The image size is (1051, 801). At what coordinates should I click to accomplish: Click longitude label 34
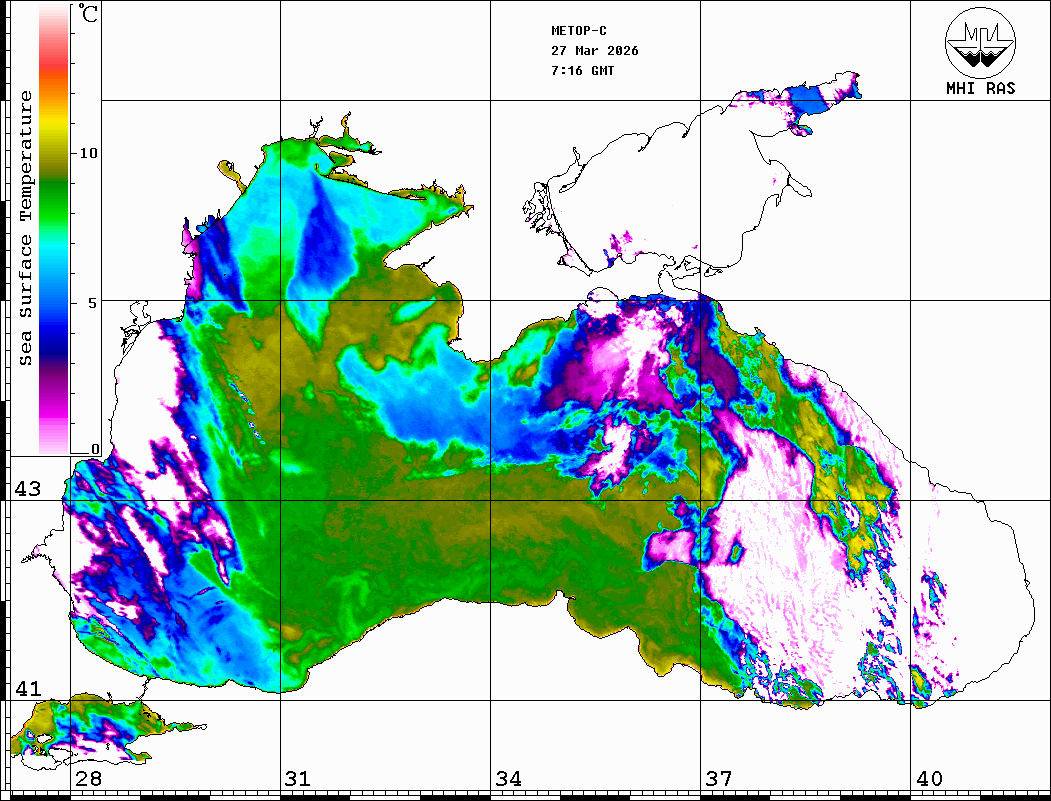(x=508, y=779)
